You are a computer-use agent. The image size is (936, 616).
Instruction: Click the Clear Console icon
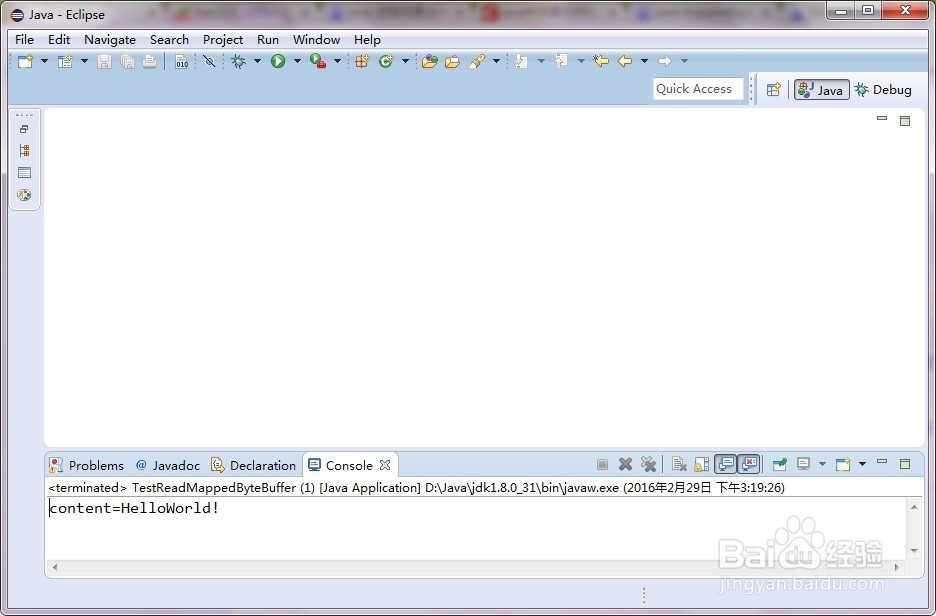tap(679, 464)
